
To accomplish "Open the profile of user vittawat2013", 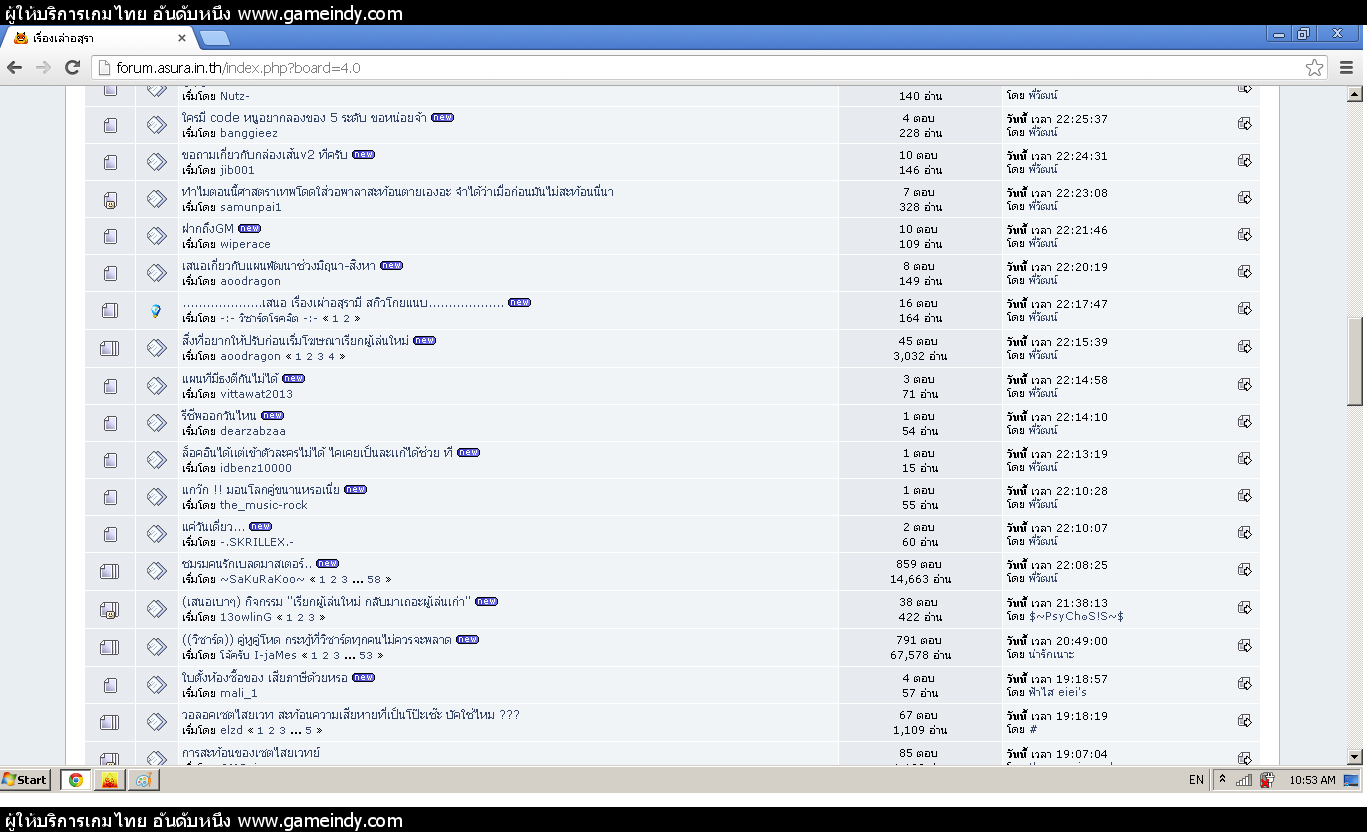I will [257, 394].
